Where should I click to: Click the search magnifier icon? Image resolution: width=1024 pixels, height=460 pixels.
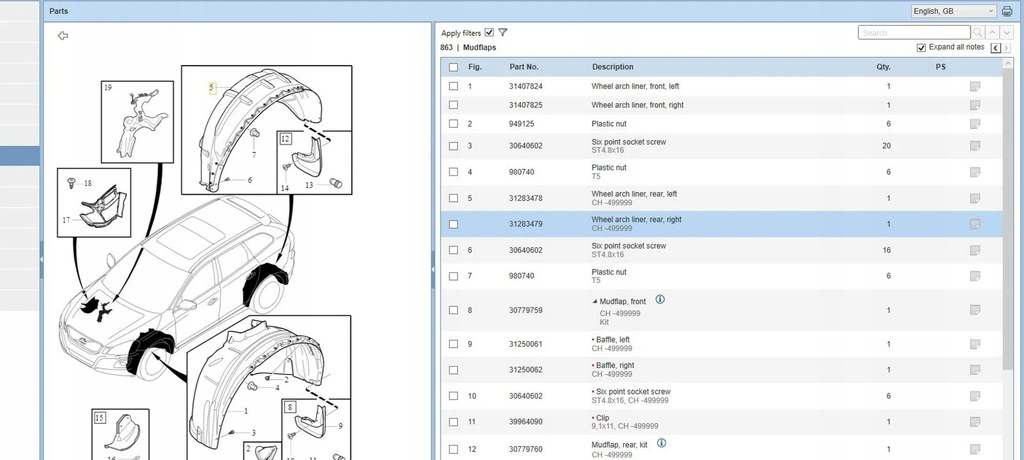tap(978, 33)
